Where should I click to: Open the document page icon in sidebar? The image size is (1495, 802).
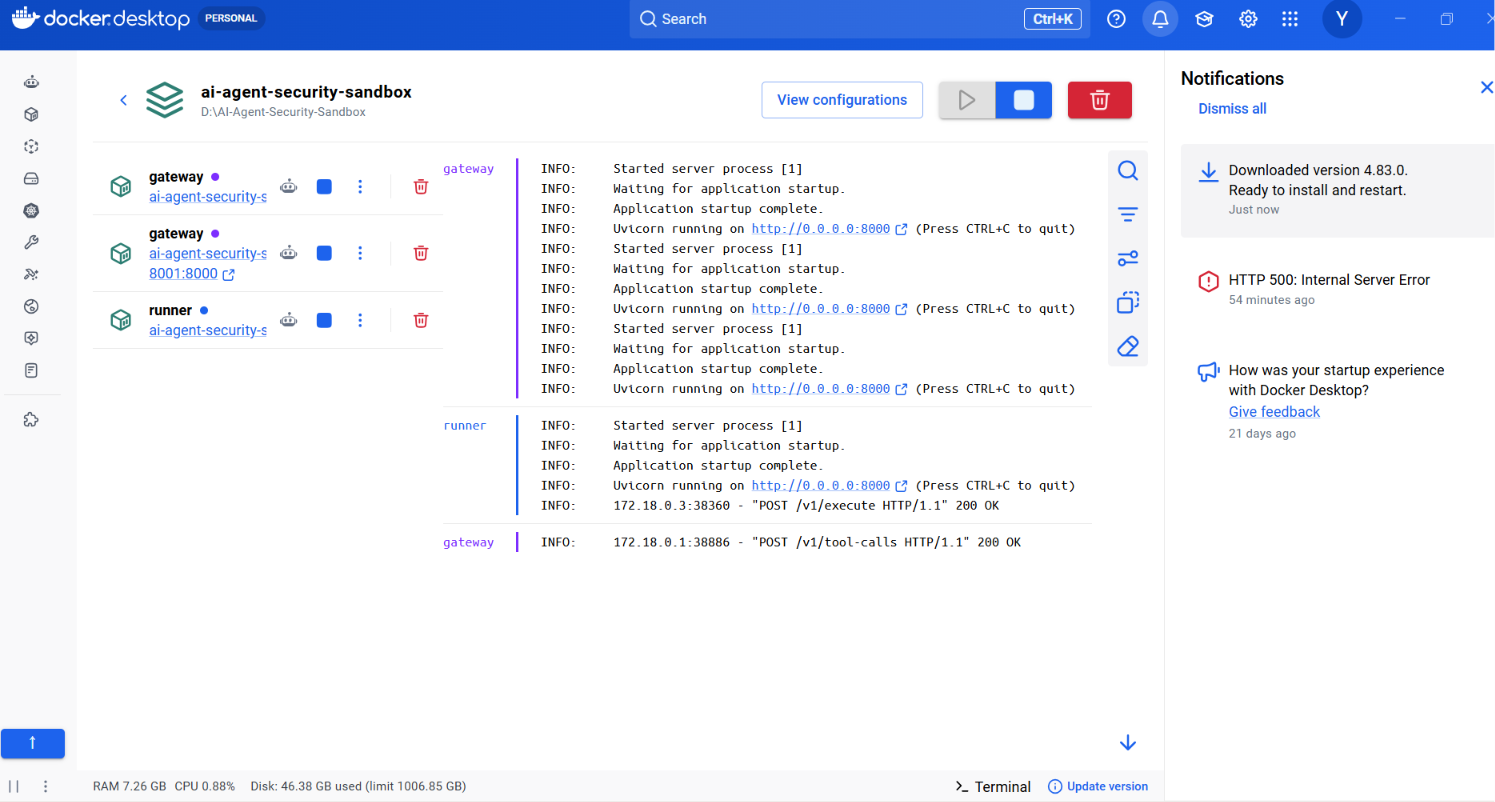click(31, 370)
